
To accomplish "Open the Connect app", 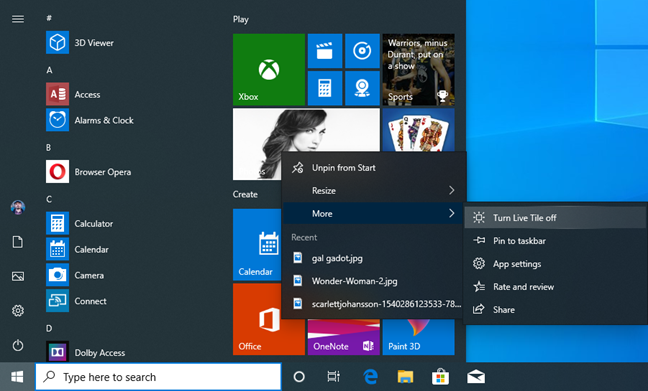I will pyautogui.click(x=90, y=301).
